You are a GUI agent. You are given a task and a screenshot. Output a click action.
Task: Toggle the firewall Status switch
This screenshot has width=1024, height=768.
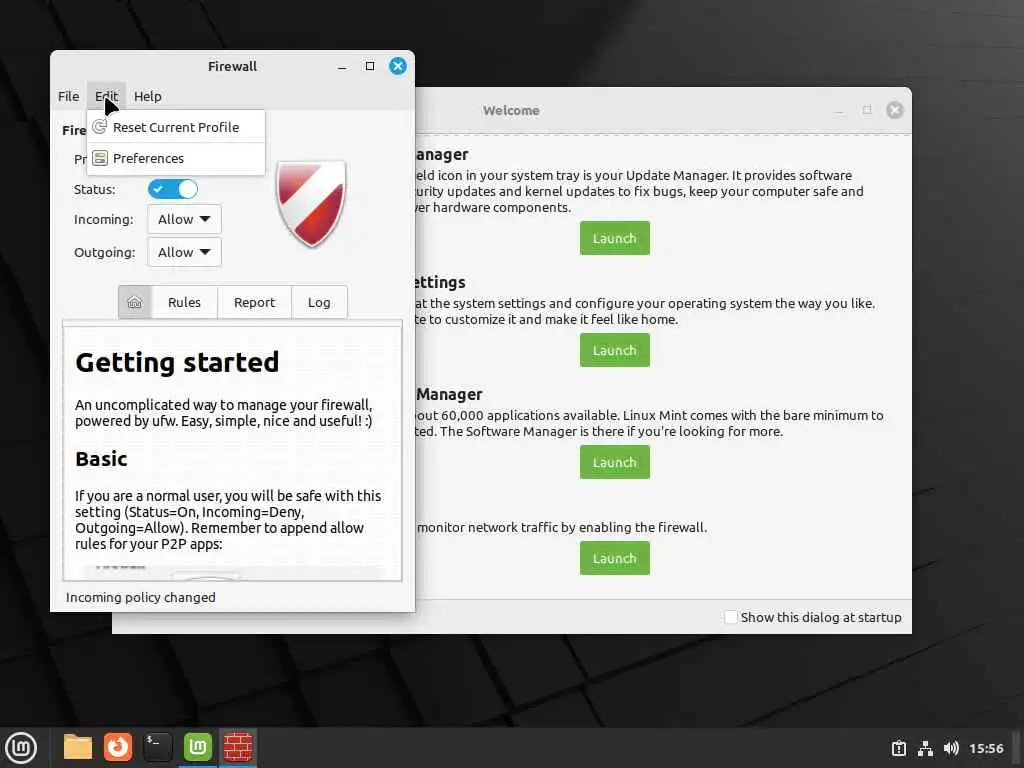172,189
